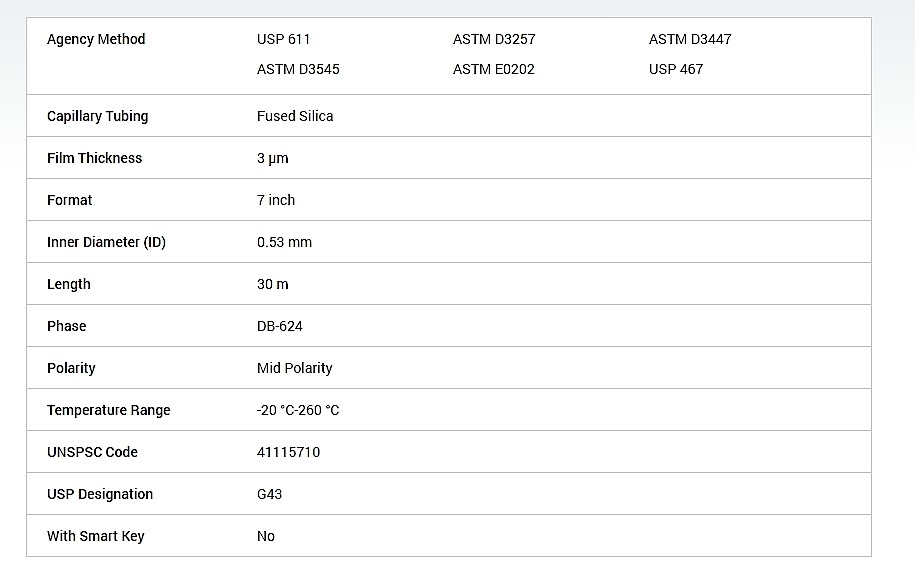Click the ASTM E0202 method text
915x578 pixels.
click(494, 69)
